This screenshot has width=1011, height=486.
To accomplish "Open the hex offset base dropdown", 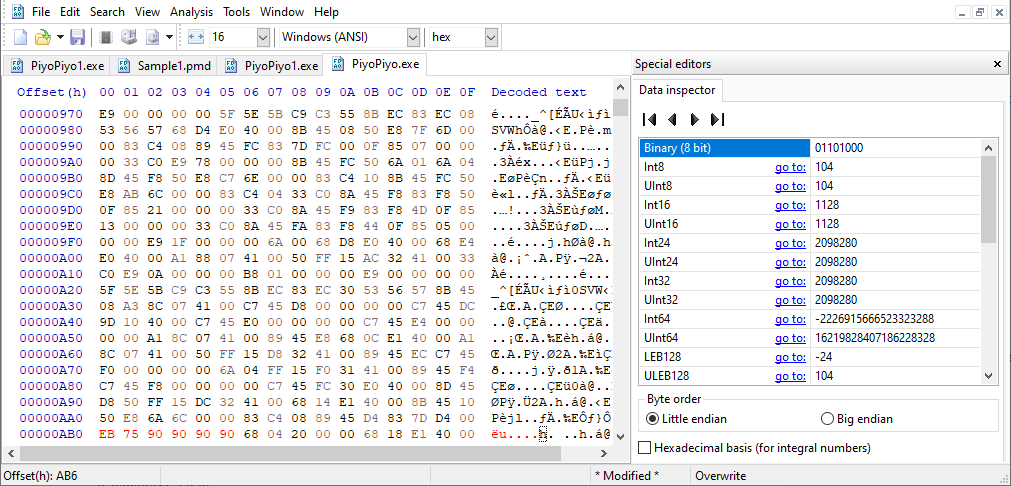I will (x=490, y=37).
